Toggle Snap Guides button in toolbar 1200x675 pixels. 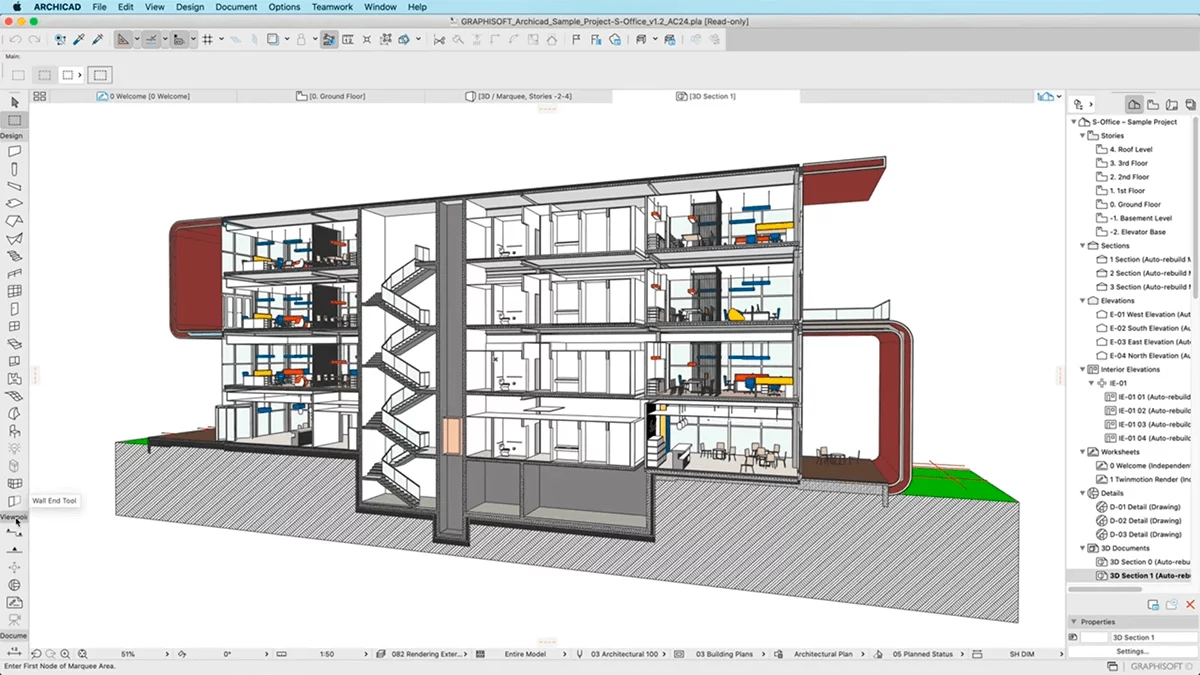[x=152, y=40]
